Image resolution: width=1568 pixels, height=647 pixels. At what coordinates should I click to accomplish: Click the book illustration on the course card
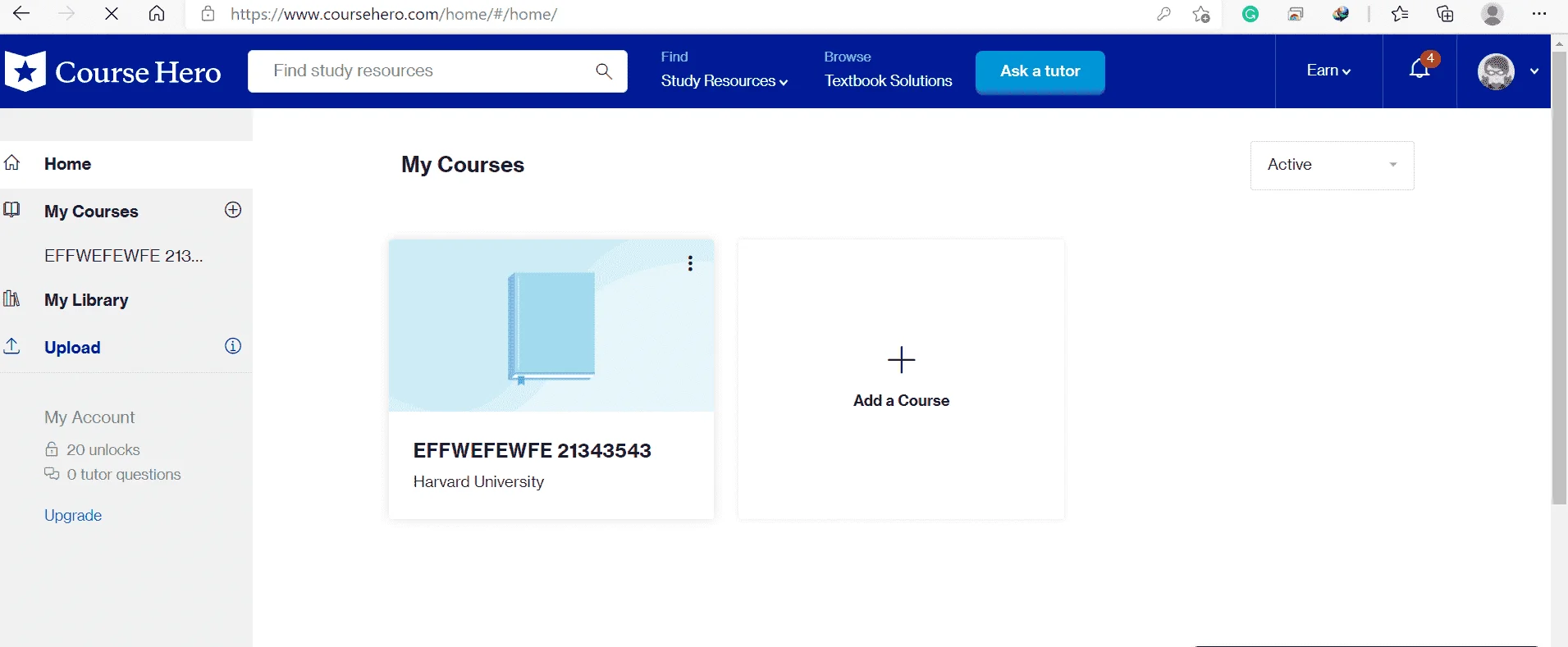551,328
